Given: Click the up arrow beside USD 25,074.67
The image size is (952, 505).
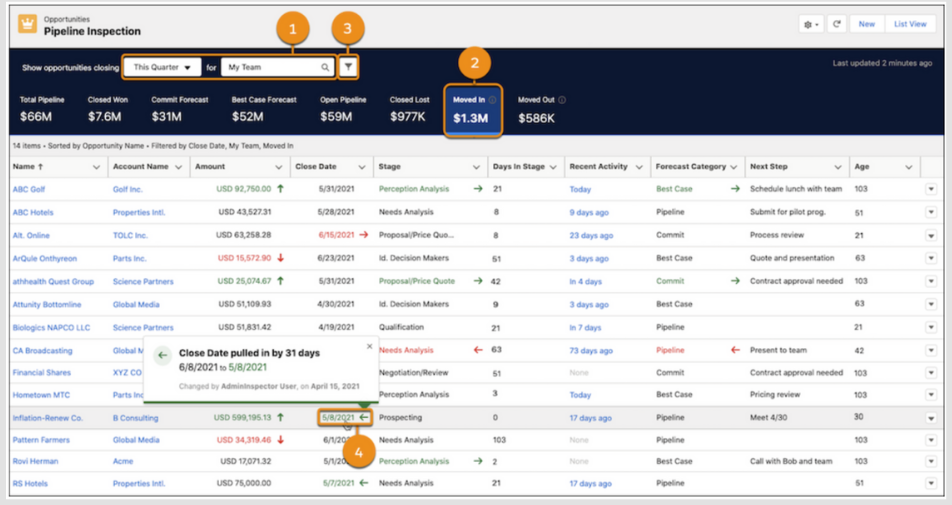Looking at the screenshot, I should [x=280, y=281].
